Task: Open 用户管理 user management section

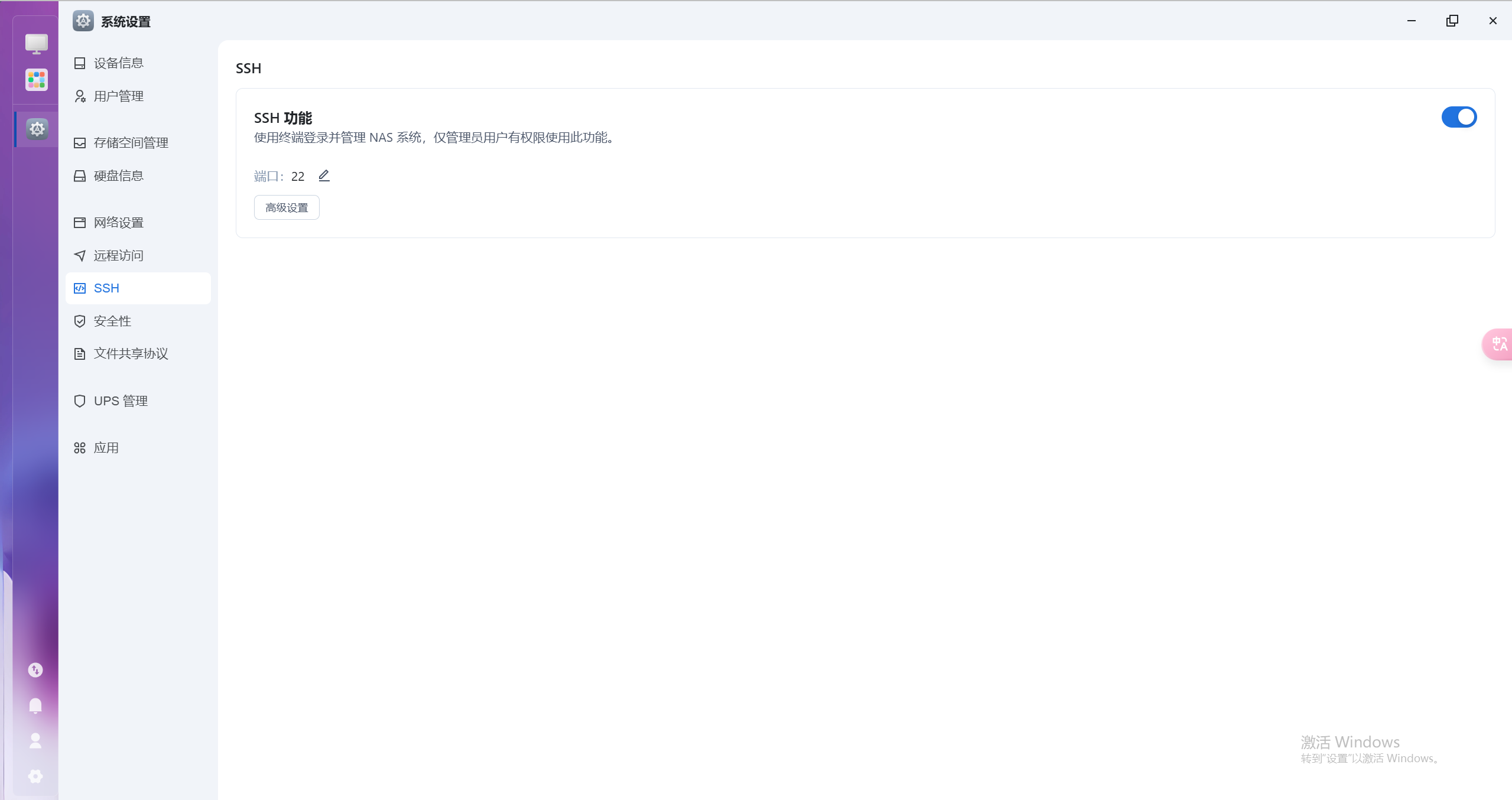Action: click(x=118, y=96)
